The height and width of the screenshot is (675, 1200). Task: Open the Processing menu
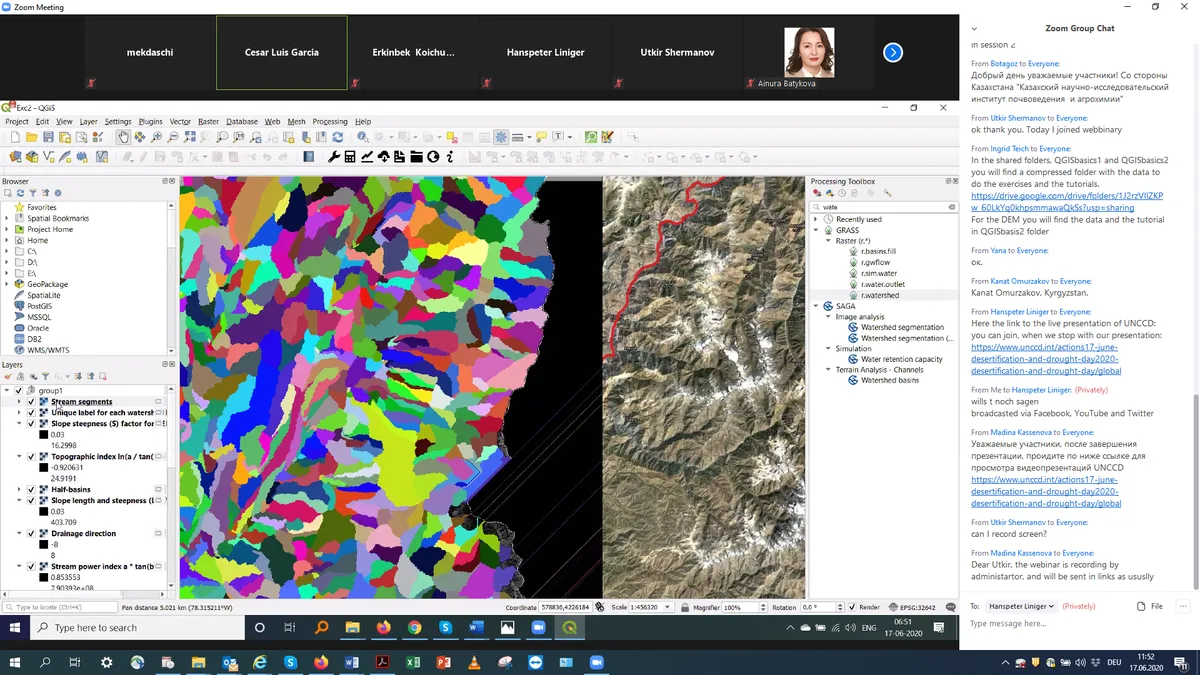tap(330, 122)
